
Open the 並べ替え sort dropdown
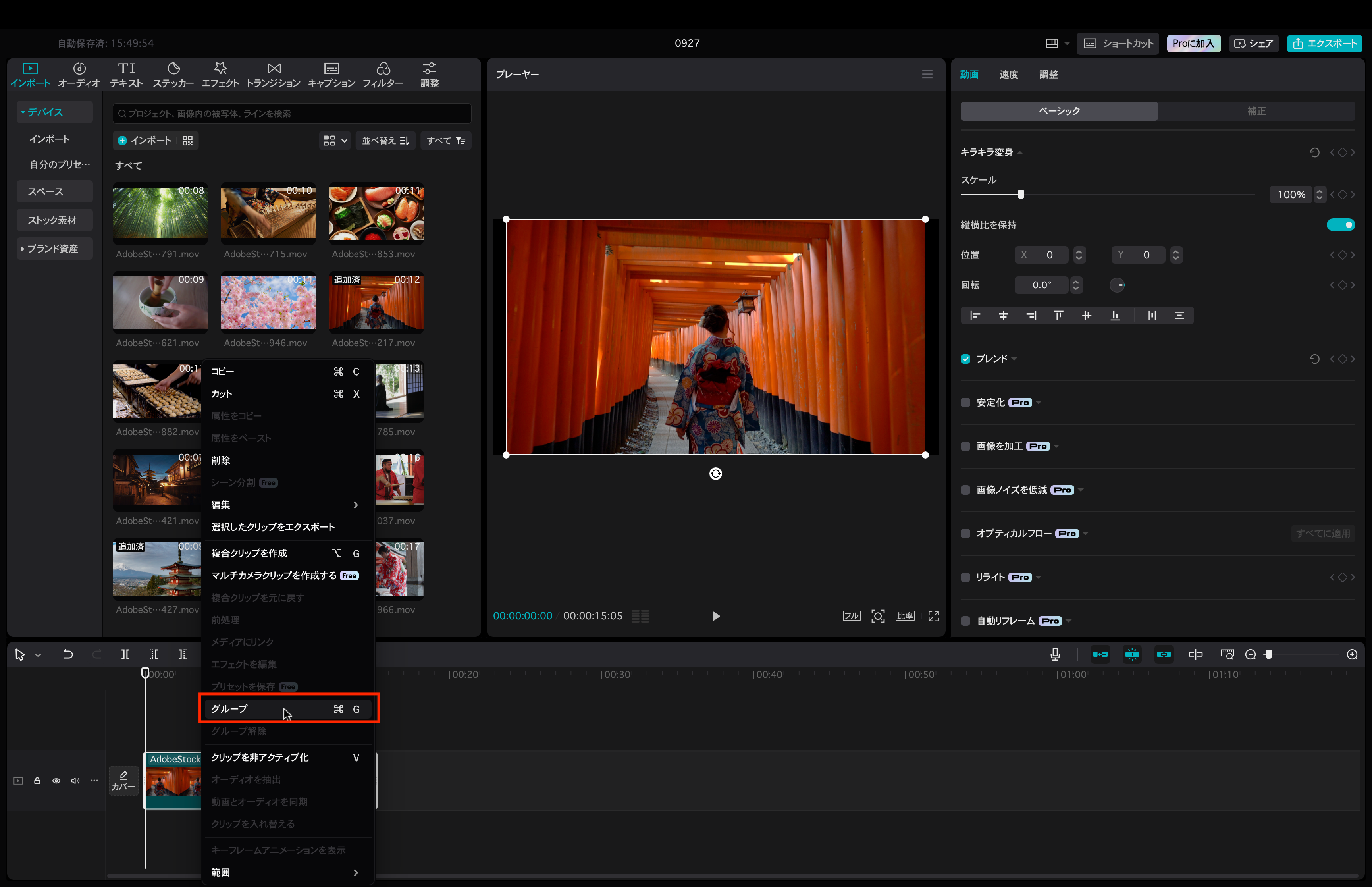coord(385,141)
